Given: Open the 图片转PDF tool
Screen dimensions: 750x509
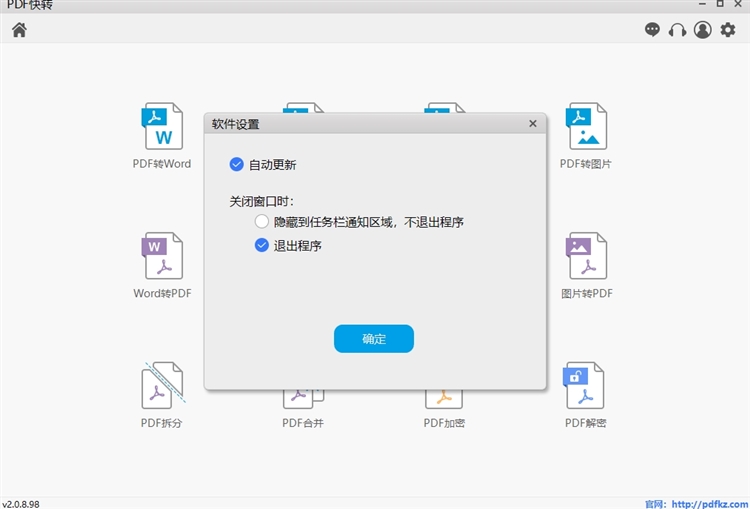Looking at the screenshot, I should click(x=587, y=266).
